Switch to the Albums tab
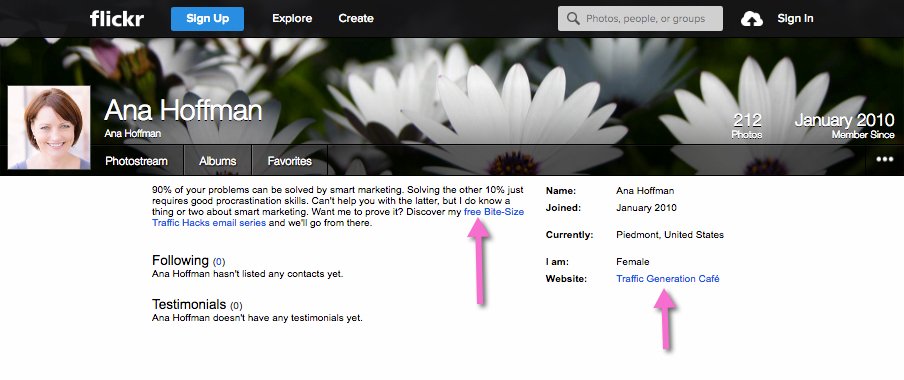This screenshot has width=904, height=380. tap(218, 161)
